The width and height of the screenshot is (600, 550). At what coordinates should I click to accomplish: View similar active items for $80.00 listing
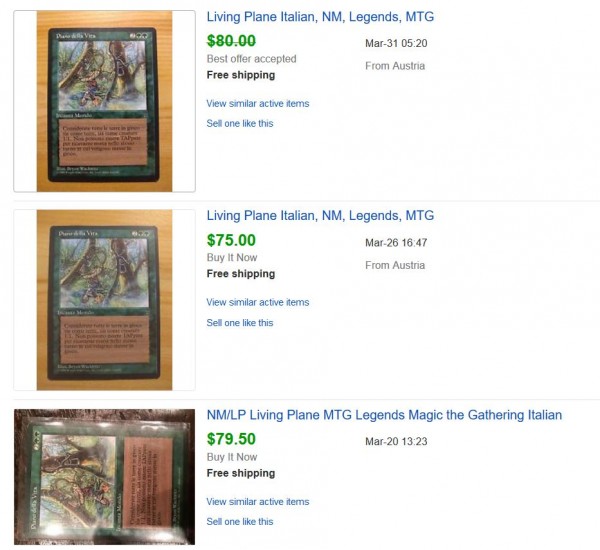click(258, 103)
